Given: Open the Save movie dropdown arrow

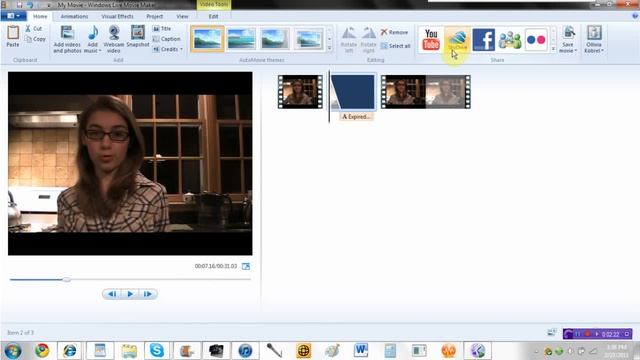Looking at the screenshot, I should pos(576,51).
